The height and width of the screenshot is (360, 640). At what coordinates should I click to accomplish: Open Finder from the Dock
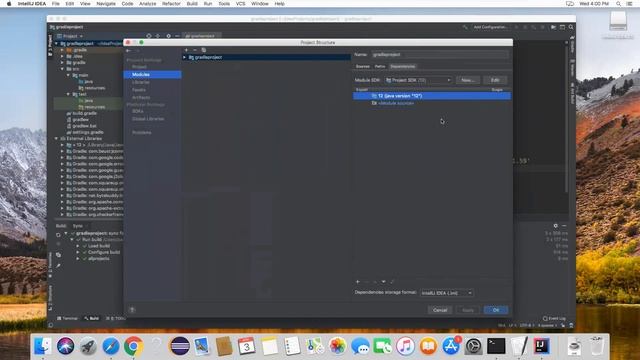coord(42,346)
